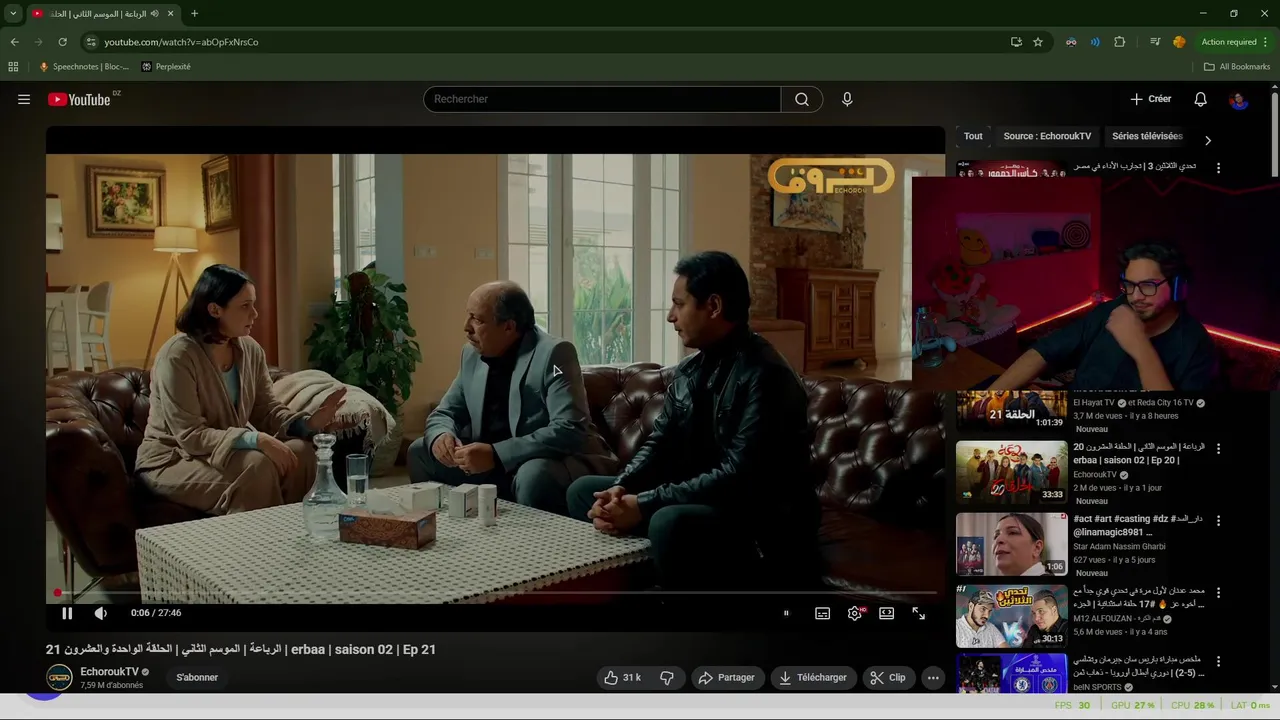Open a new browser tab
Viewport: 1280px width, 720px height.
[x=194, y=13]
